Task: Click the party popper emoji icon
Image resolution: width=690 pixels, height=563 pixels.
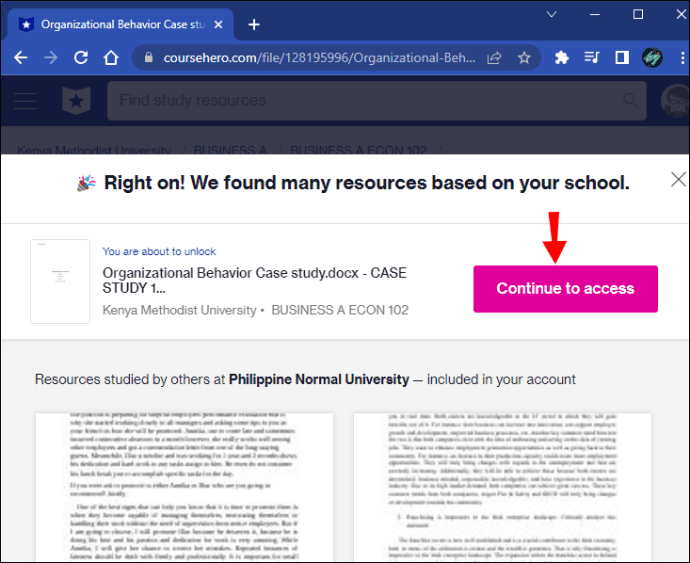Action: (86, 183)
